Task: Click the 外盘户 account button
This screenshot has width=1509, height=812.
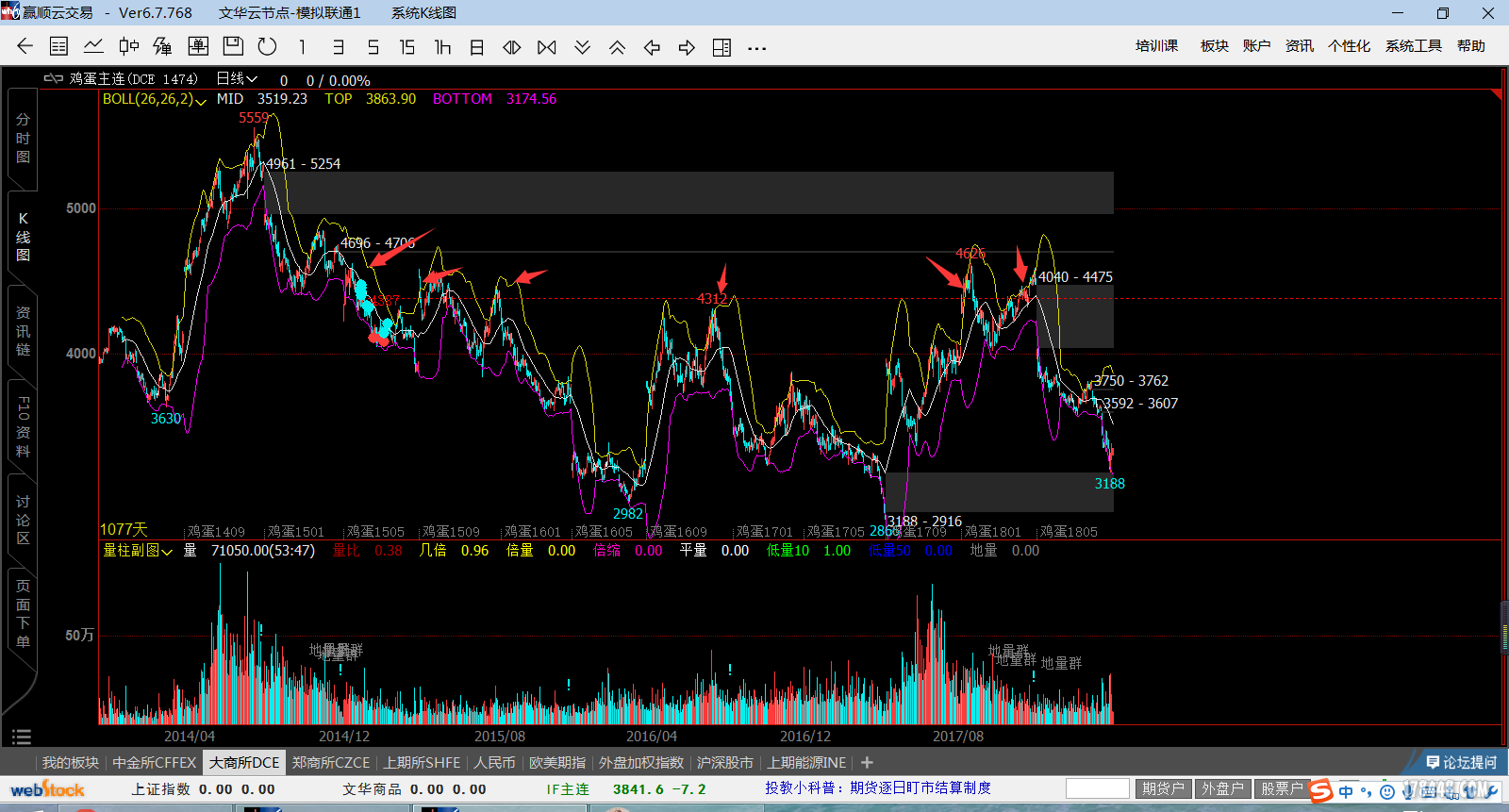Action: (1222, 788)
